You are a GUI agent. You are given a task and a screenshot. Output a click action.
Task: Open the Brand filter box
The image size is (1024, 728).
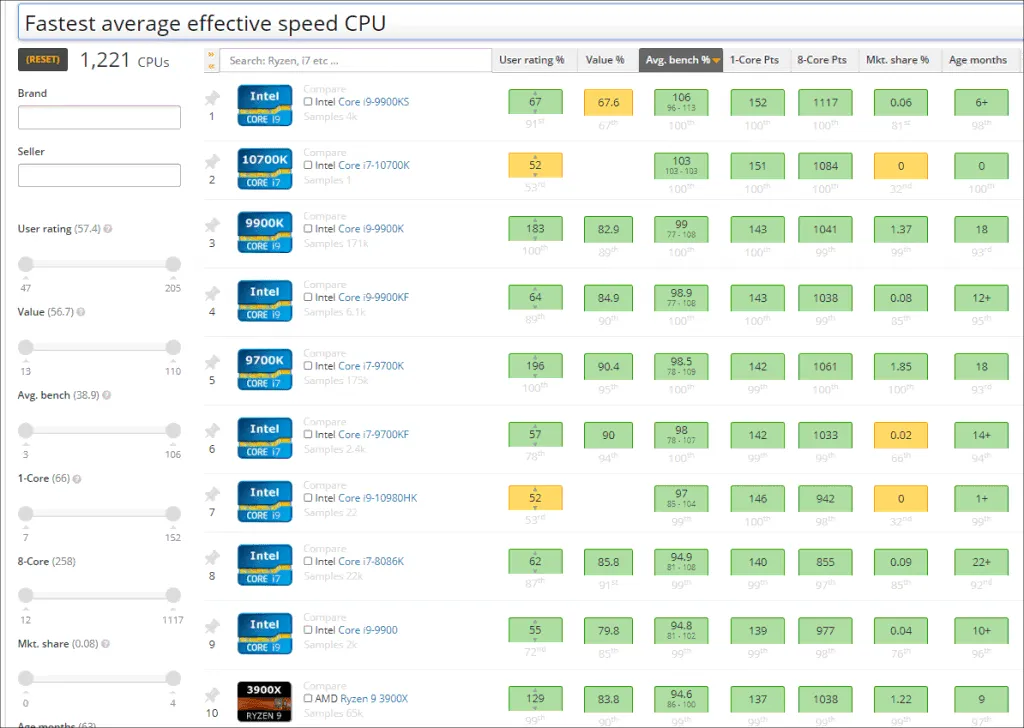(x=99, y=118)
